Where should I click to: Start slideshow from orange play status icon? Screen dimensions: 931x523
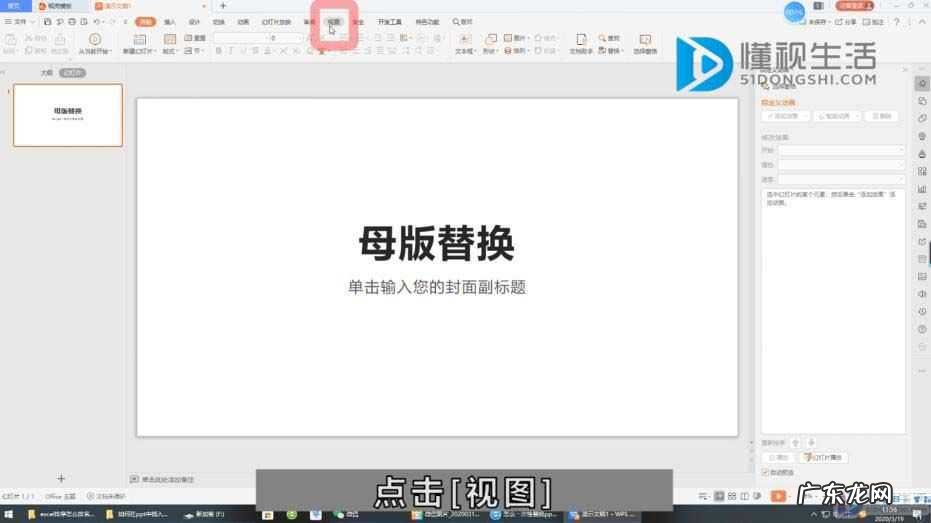[x=778, y=496]
